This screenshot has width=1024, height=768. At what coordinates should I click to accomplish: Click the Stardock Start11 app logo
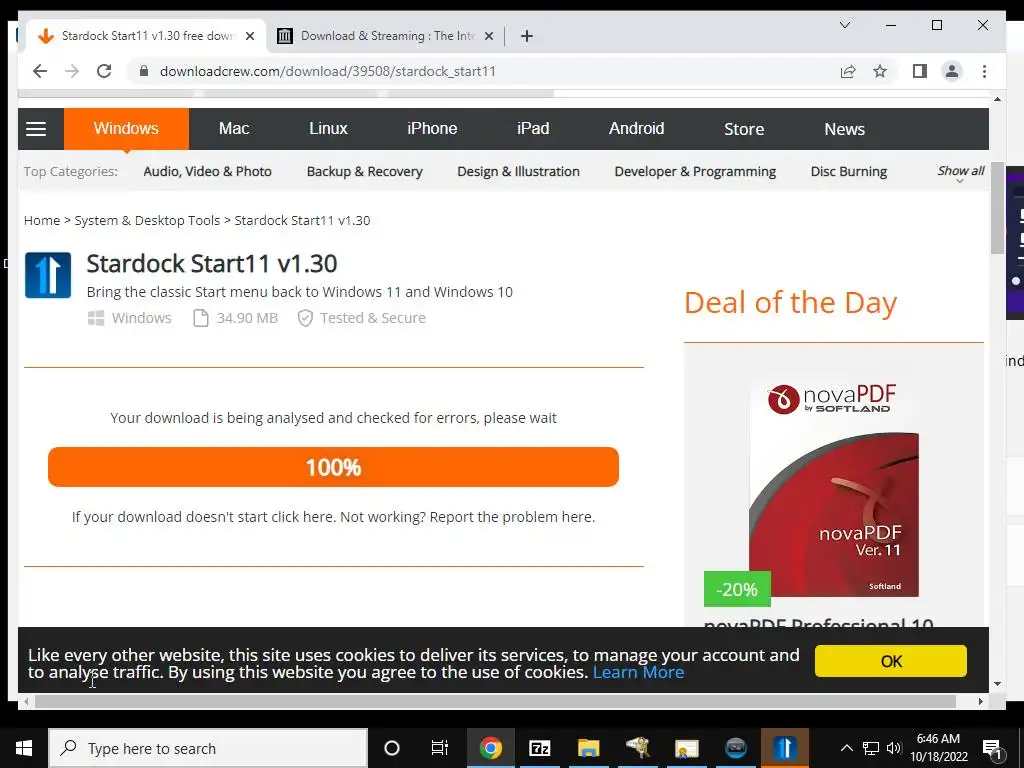point(48,275)
